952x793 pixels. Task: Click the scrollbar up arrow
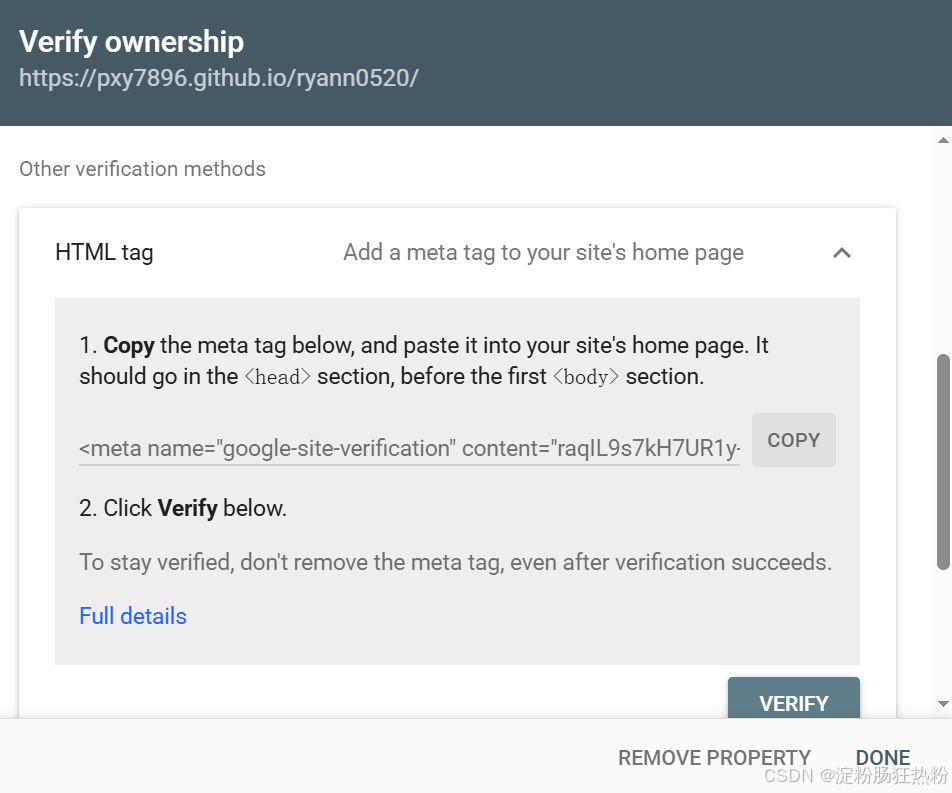tap(943, 140)
